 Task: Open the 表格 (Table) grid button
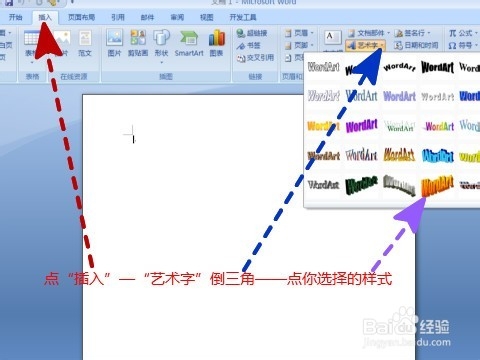pyautogui.click(x=32, y=45)
